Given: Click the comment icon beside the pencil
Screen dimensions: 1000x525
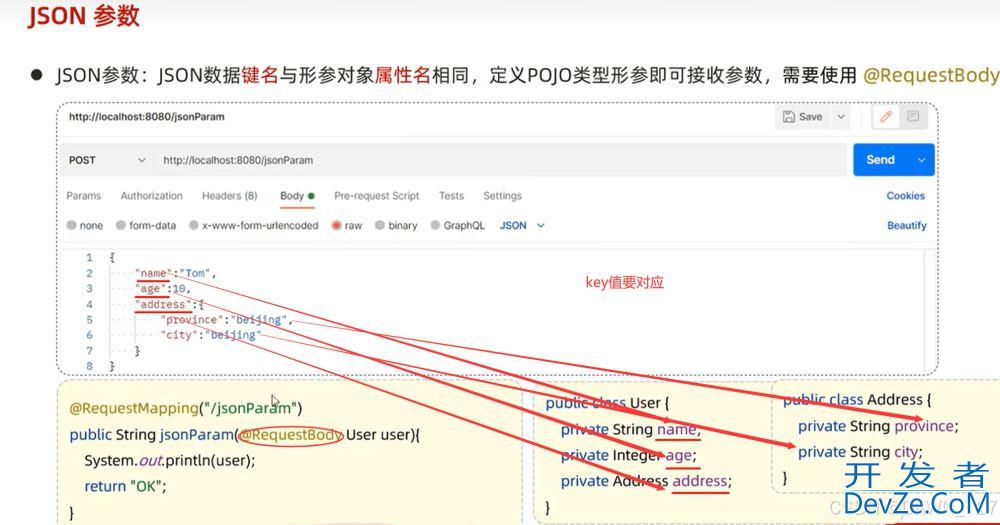Looking at the screenshot, I should click(913, 116).
